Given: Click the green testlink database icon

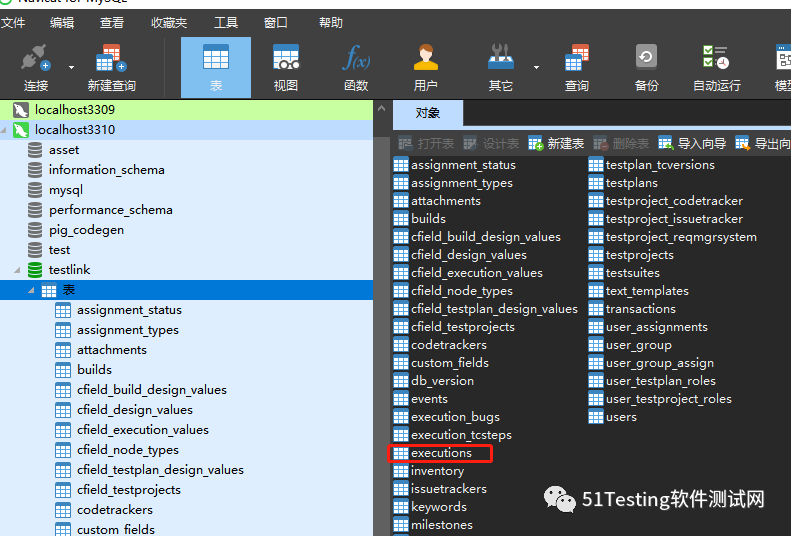Looking at the screenshot, I should click(35, 270).
